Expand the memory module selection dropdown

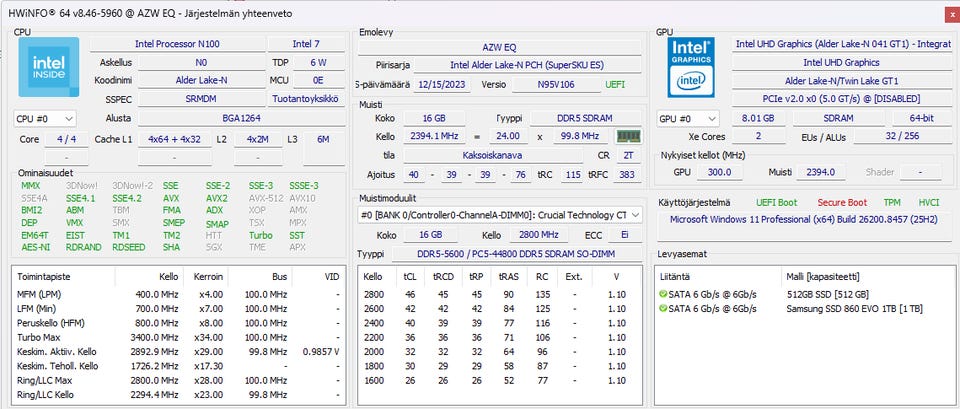coord(500,216)
